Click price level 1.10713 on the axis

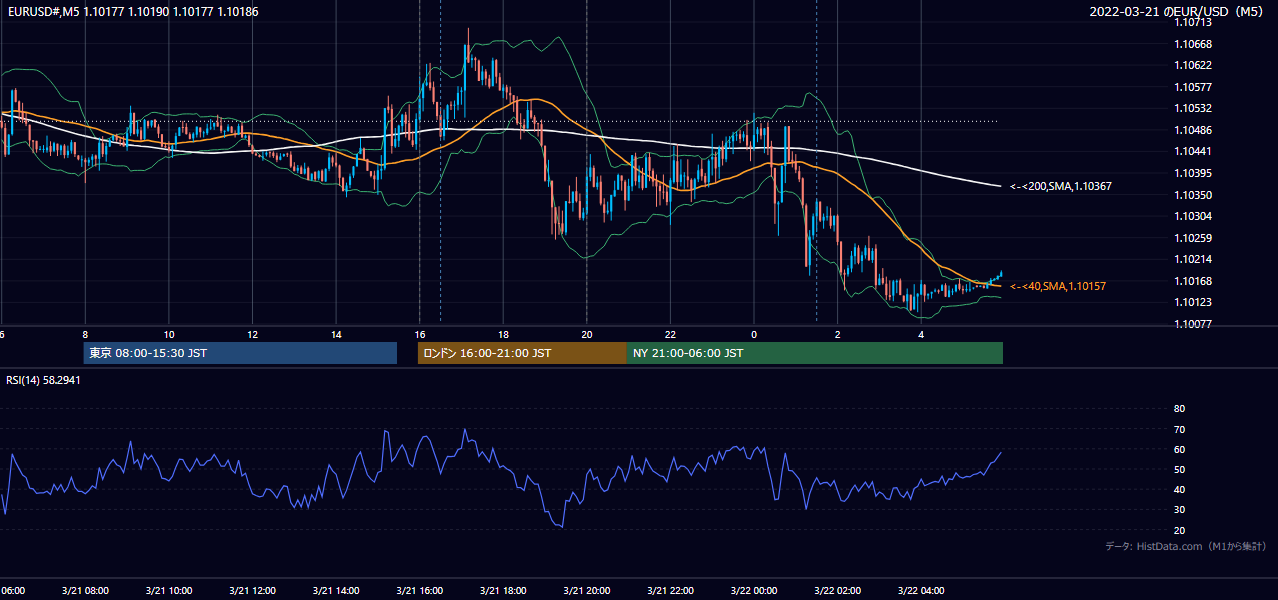[x=1192, y=22]
